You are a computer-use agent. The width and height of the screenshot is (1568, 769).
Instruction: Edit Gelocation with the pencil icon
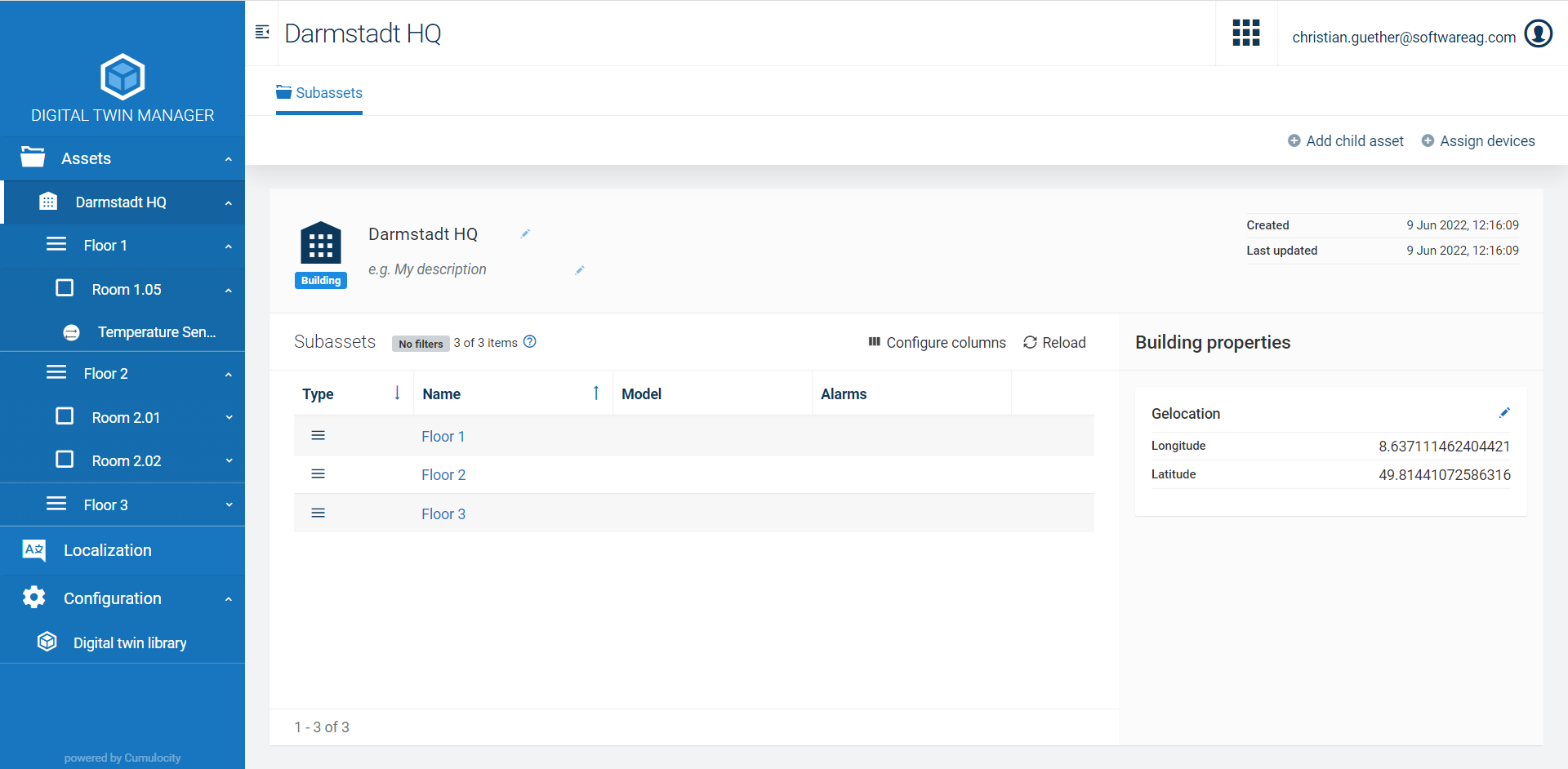[1504, 413]
